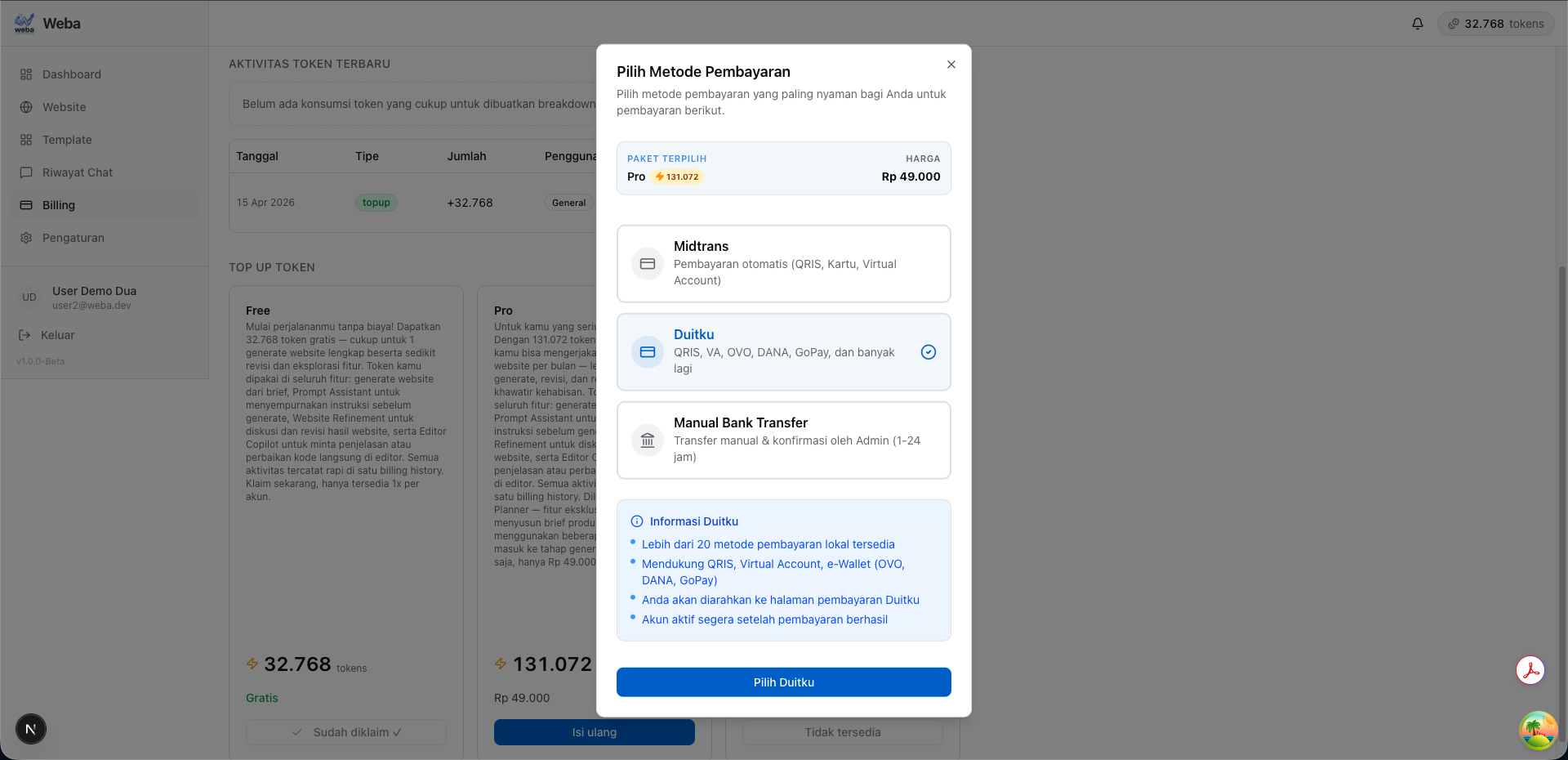
Task: Click the General badge in table
Action: pos(569,203)
